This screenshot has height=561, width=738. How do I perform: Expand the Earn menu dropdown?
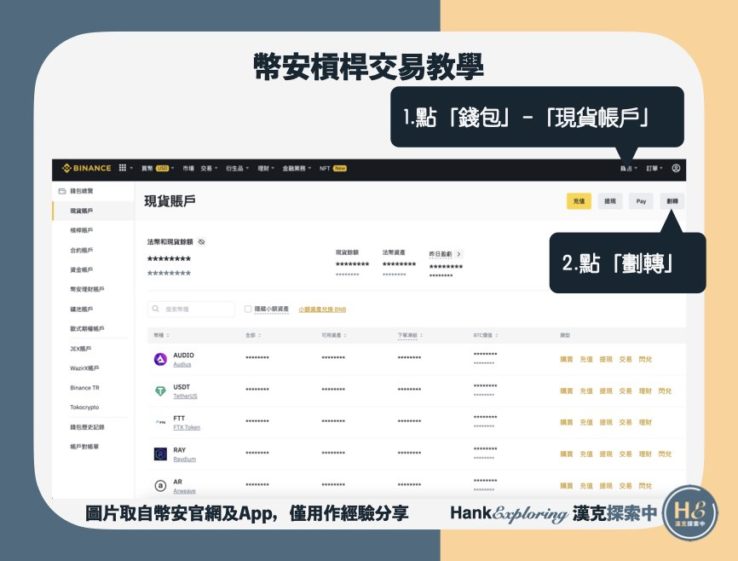coord(265,168)
